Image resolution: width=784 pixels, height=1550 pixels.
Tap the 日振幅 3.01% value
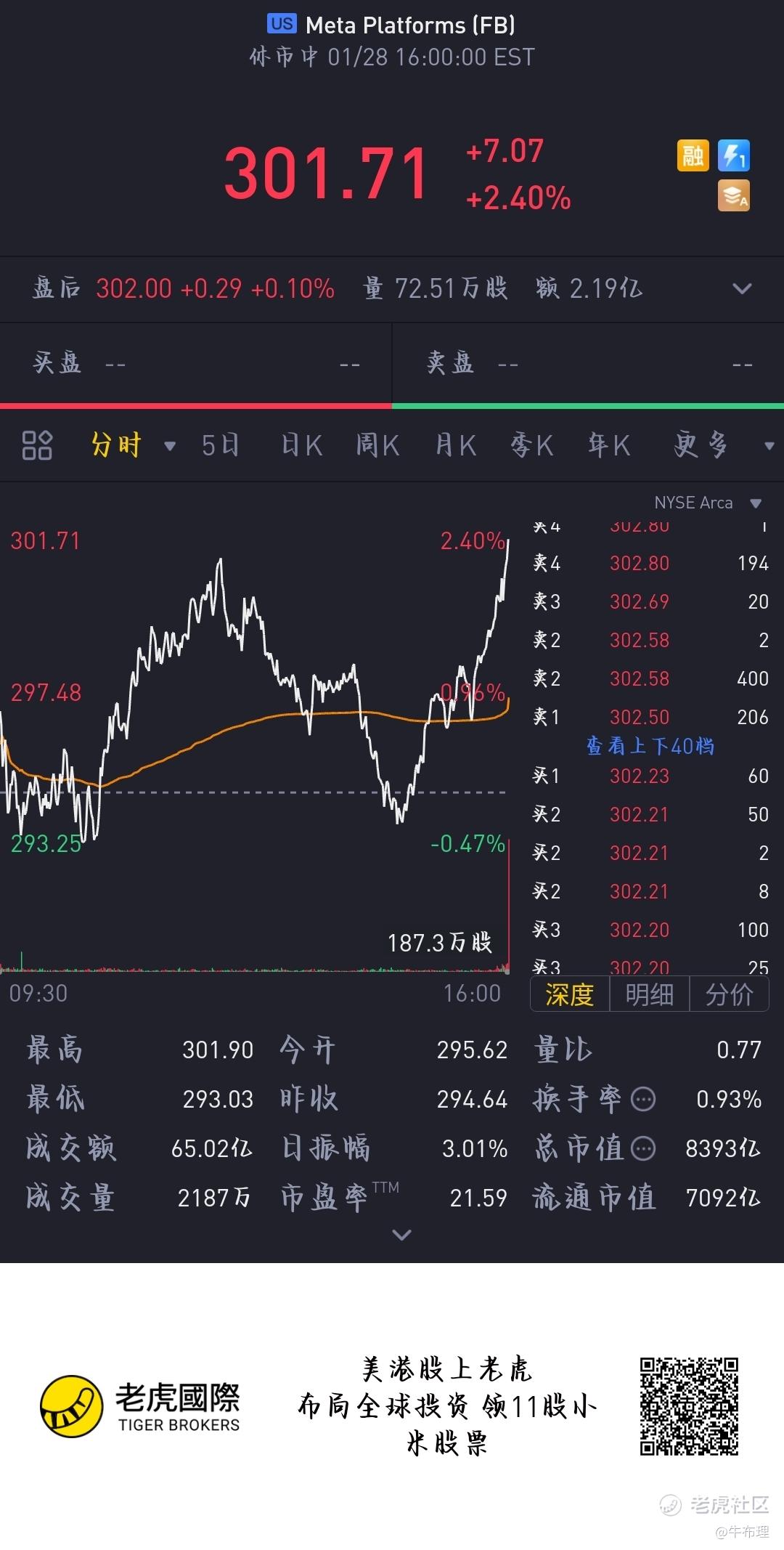click(x=475, y=1148)
